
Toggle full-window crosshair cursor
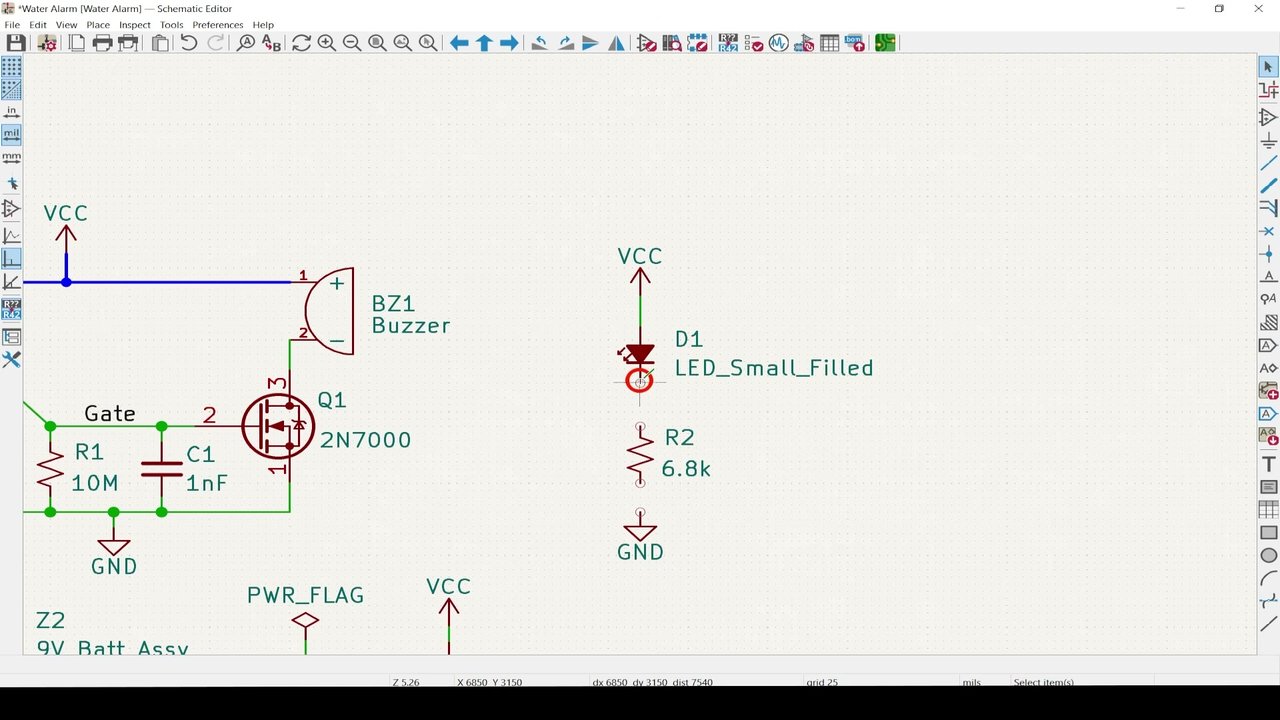tap(11, 184)
